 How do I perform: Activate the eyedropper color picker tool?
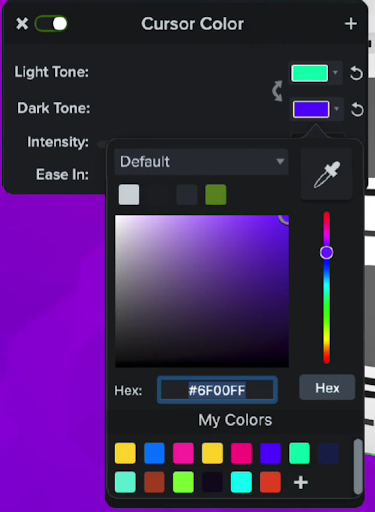pos(327,174)
